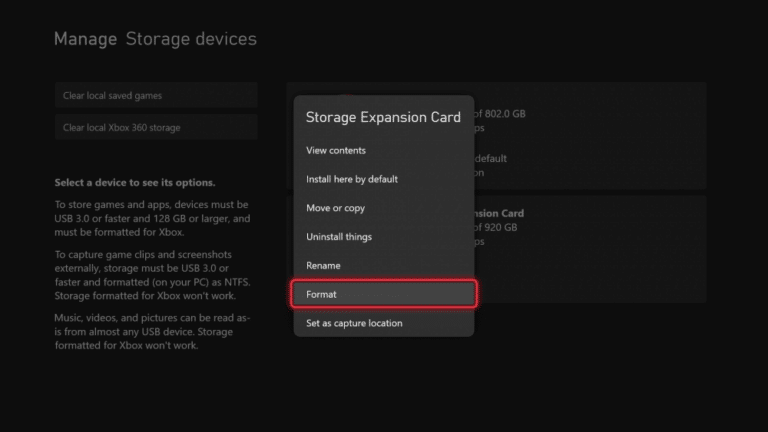Click the Manage heading
The height and width of the screenshot is (432, 768).
(85, 39)
